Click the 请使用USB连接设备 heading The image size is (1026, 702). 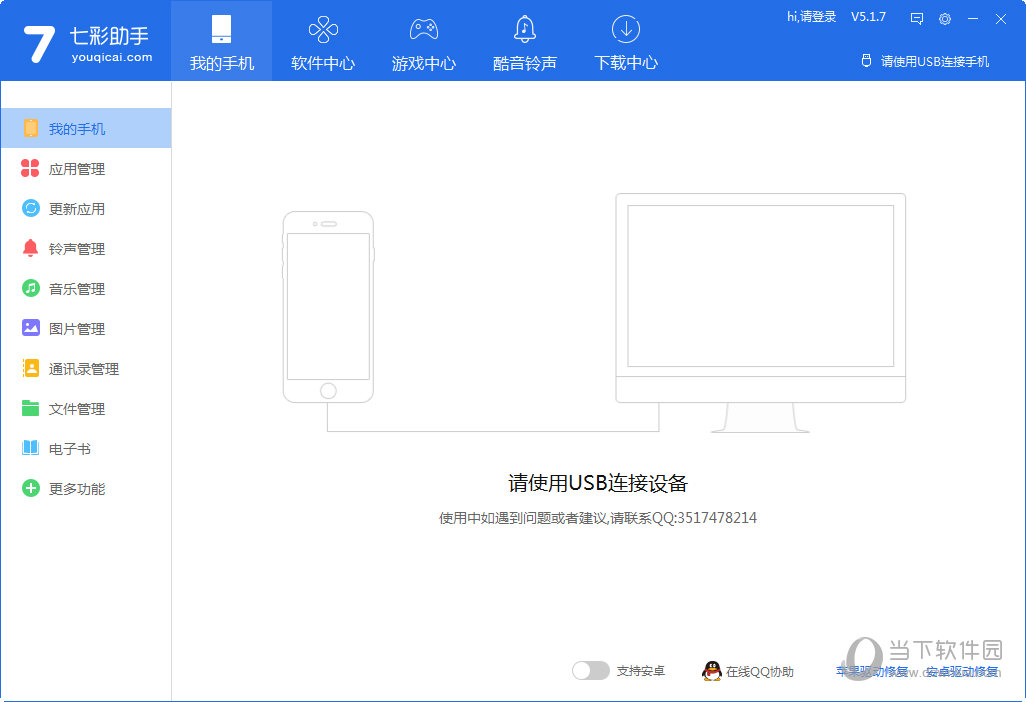[x=597, y=483]
